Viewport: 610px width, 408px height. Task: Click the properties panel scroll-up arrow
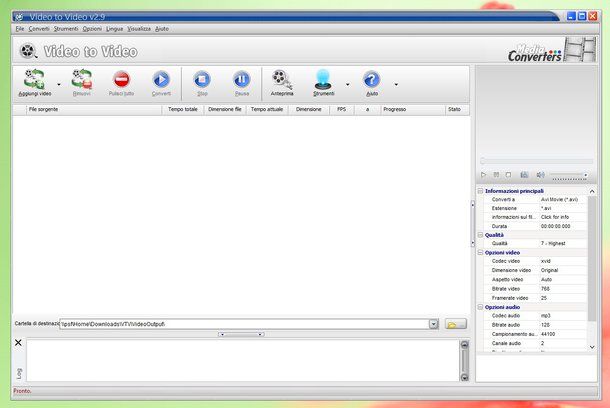coord(592,191)
